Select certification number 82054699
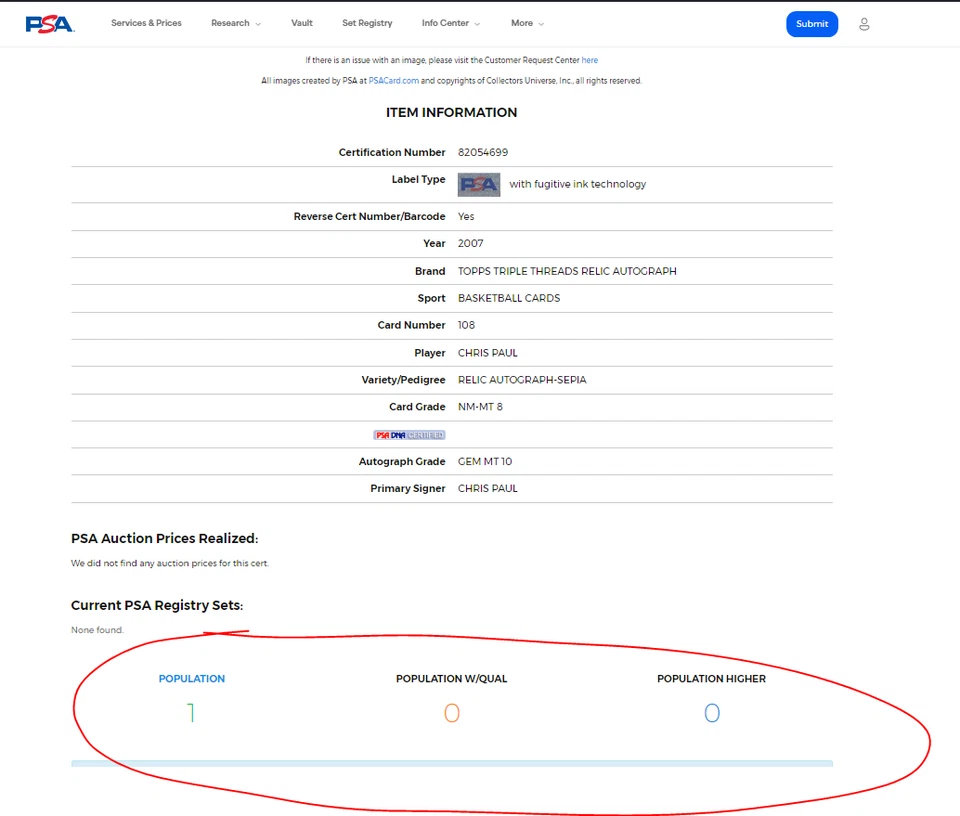 (483, 152)
